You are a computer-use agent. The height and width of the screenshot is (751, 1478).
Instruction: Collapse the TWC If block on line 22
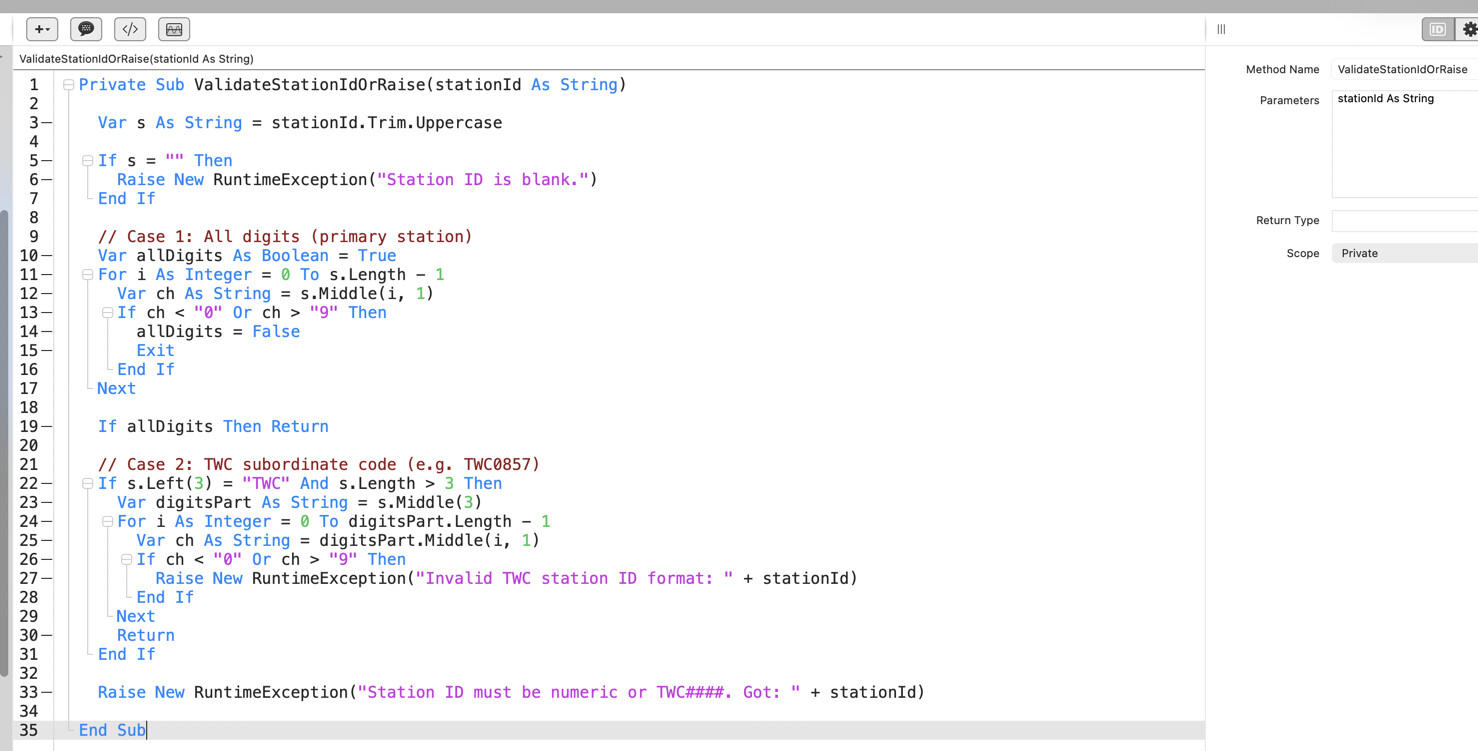[87, 484]
